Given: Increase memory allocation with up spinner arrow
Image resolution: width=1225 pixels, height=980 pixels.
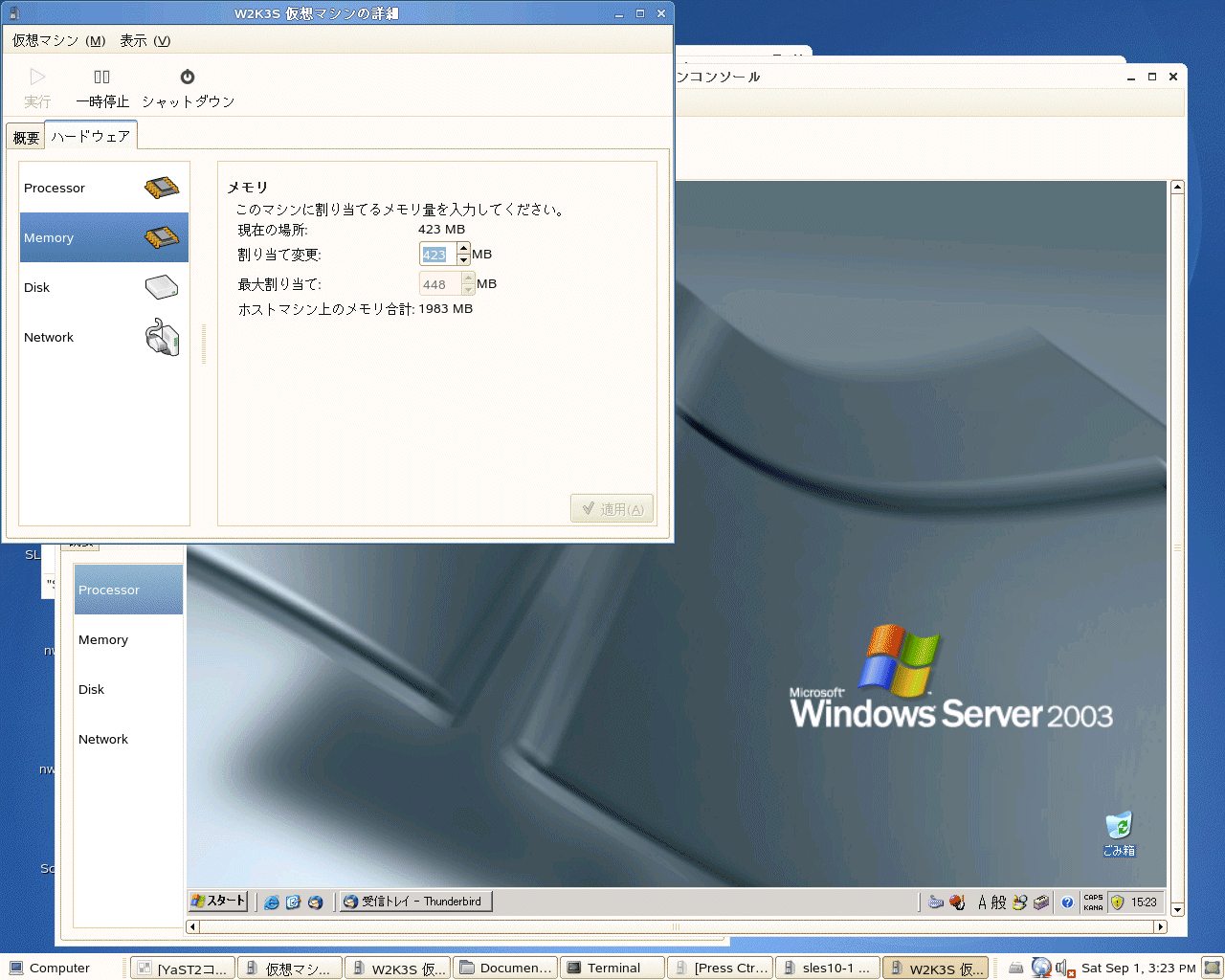Looking at the screenshot, I should tap(464, 249).
